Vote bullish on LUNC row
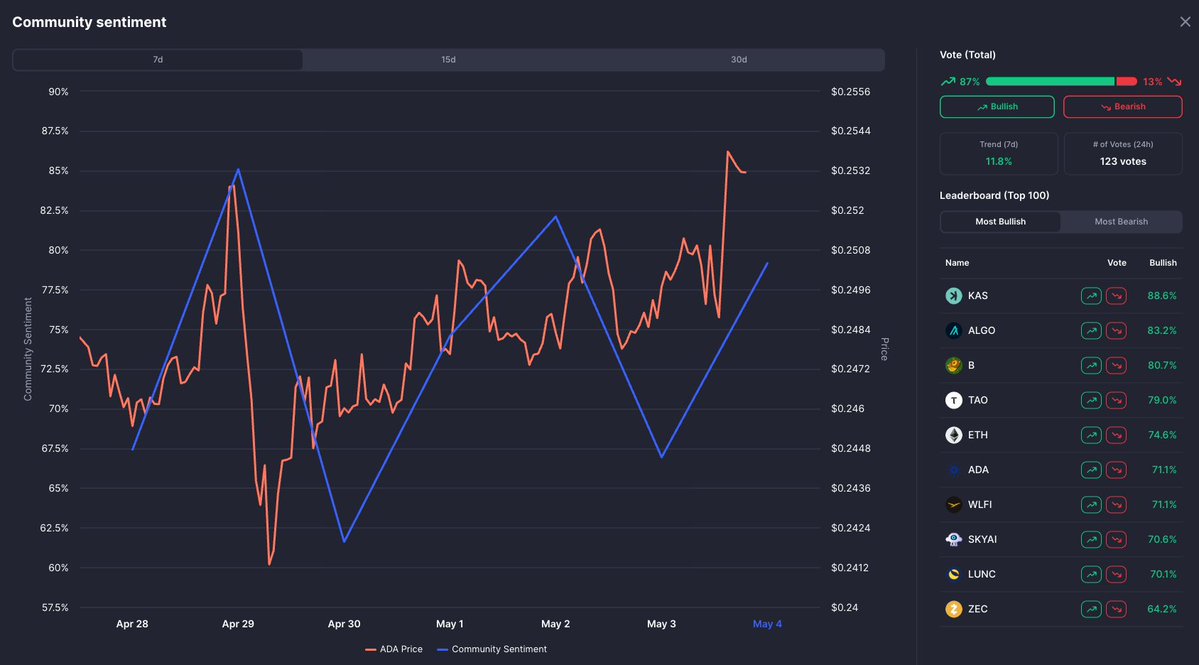Viewport: 1199px width, 665px height. pos(1091,574)
